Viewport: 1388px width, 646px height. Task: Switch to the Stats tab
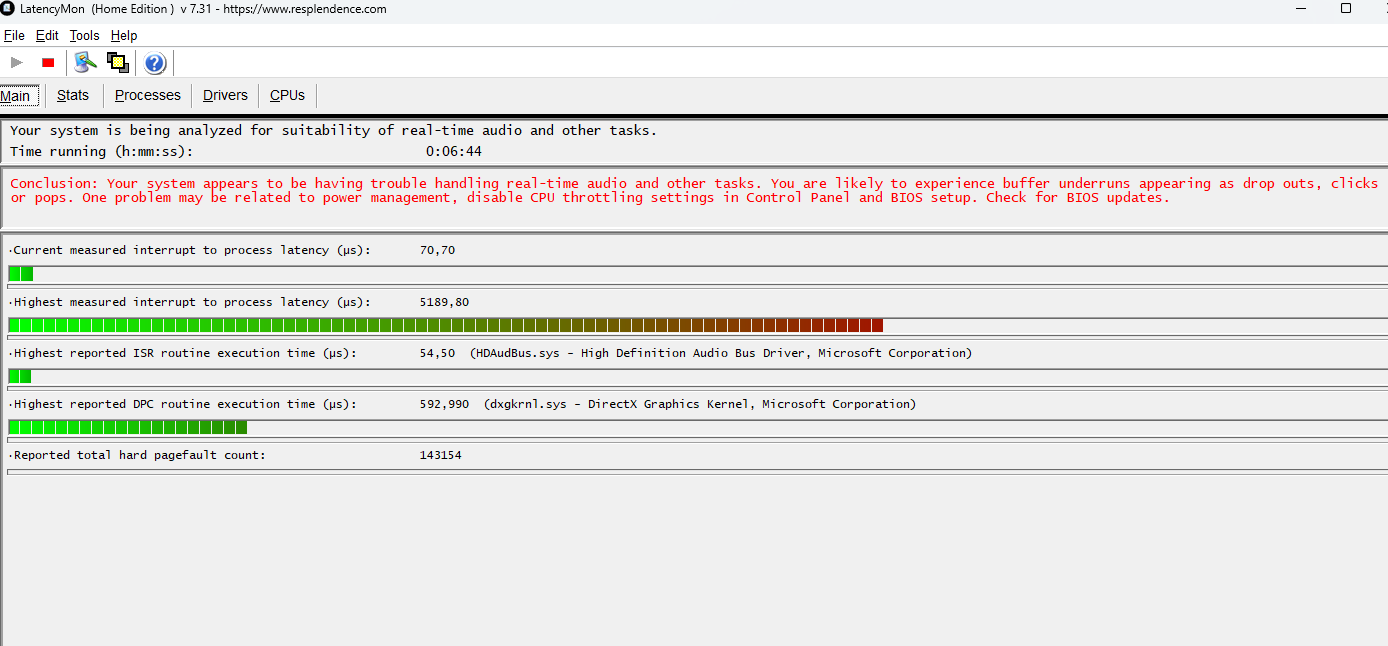[x=73, y=95]
